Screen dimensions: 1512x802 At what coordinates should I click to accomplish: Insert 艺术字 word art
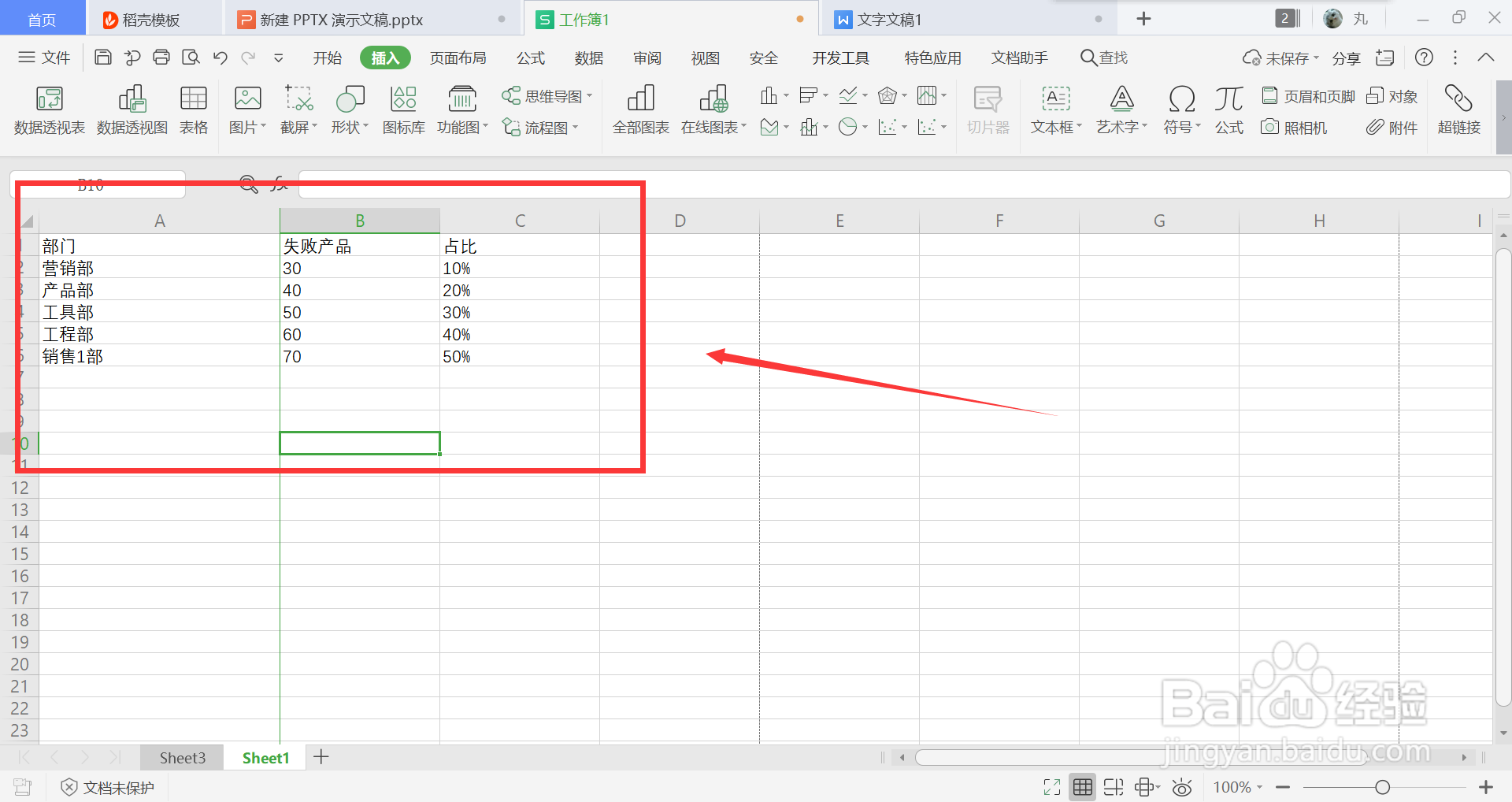click(x=1121, y=110)
